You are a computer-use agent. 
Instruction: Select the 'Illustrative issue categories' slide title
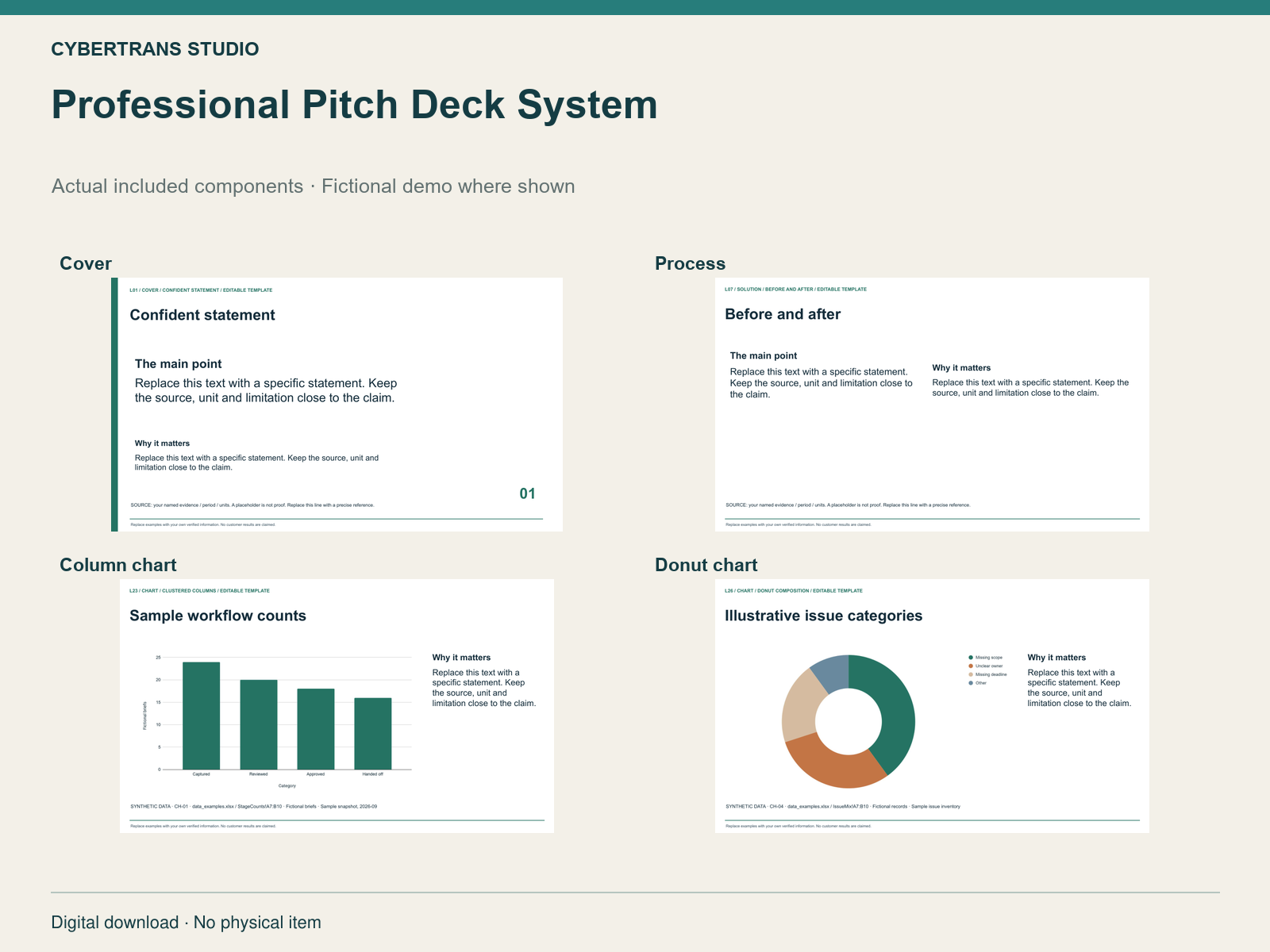[823, 616]
